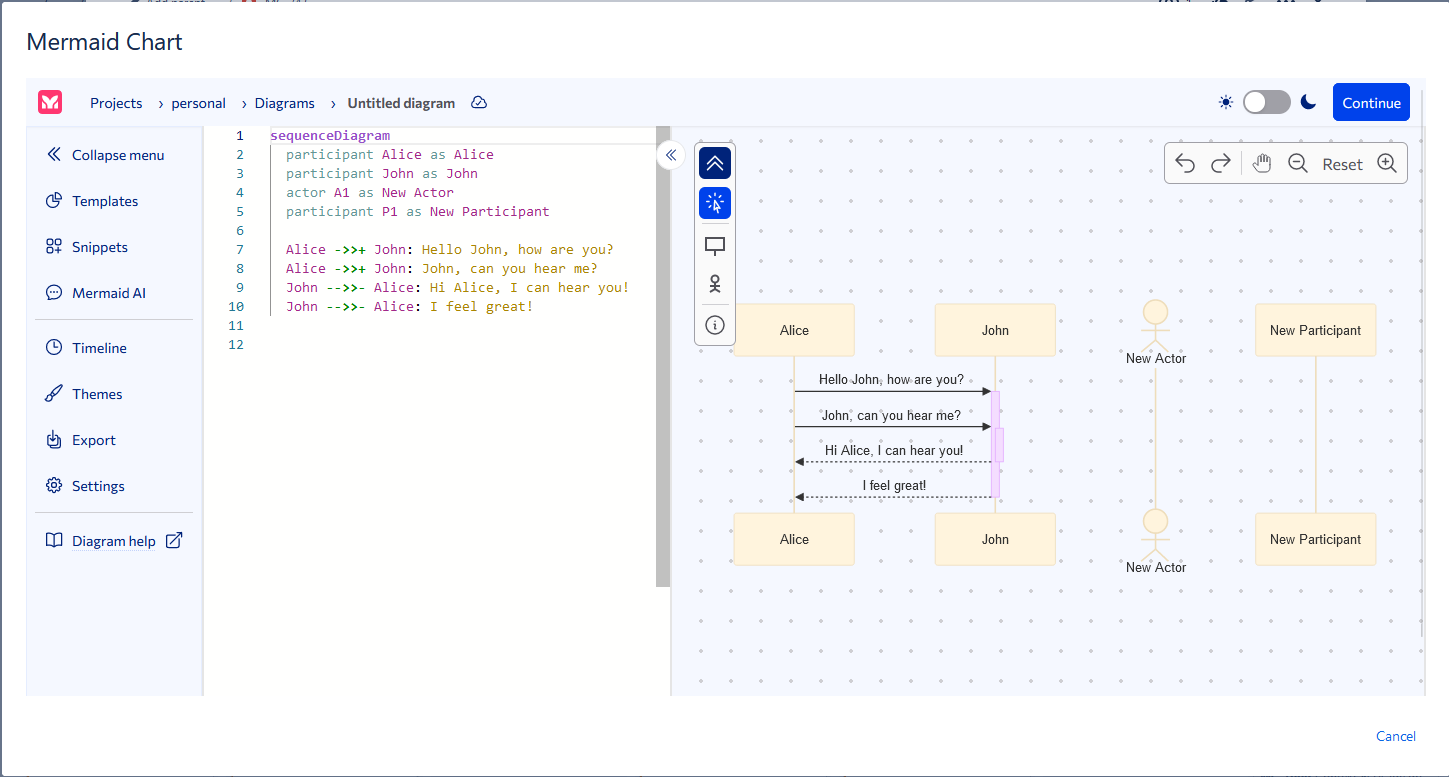Image resolution: width=1449 pixels, height=777 pixels.
Task: Click the Mermaid logo icon
Action: (50, 102)
